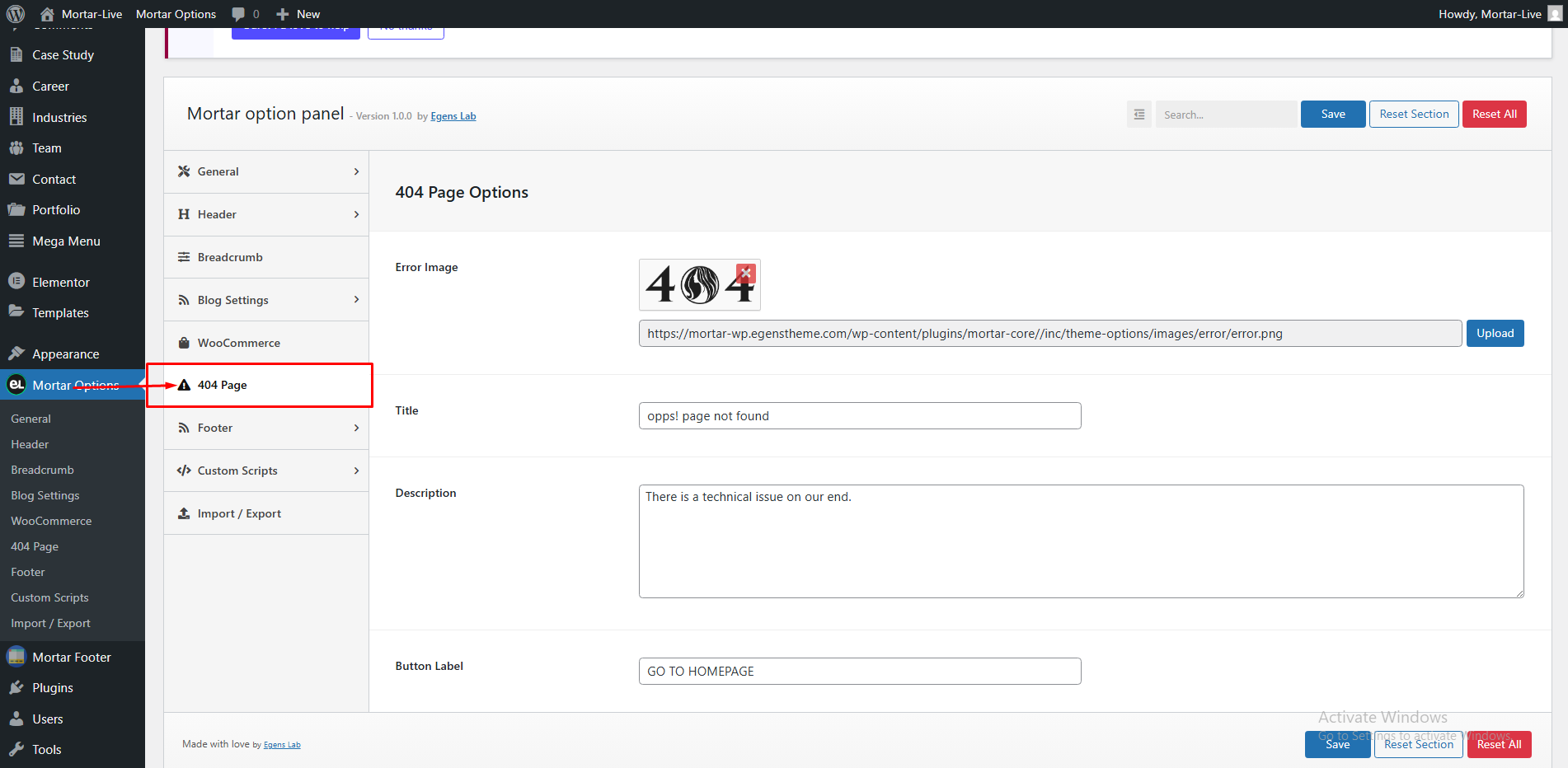This screenshot has height=768, width=1568.
Task: Open the Egens Lab link in footer
Action: tap(282, 745)
